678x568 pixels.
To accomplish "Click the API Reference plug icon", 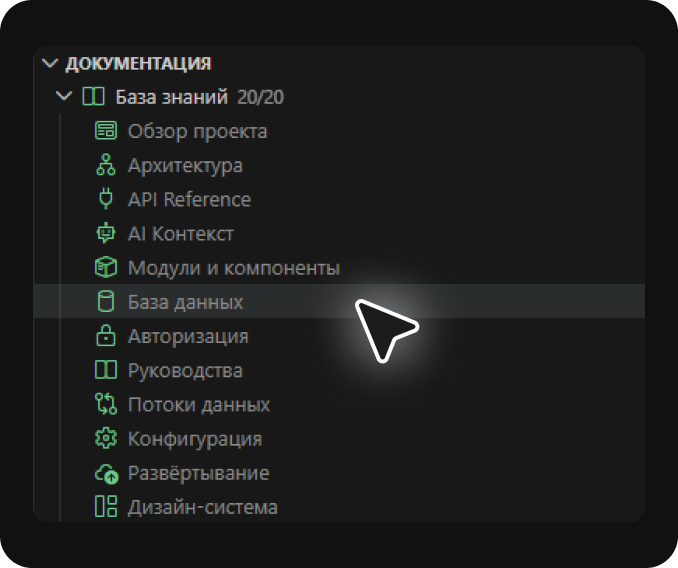I will [105, 199].
